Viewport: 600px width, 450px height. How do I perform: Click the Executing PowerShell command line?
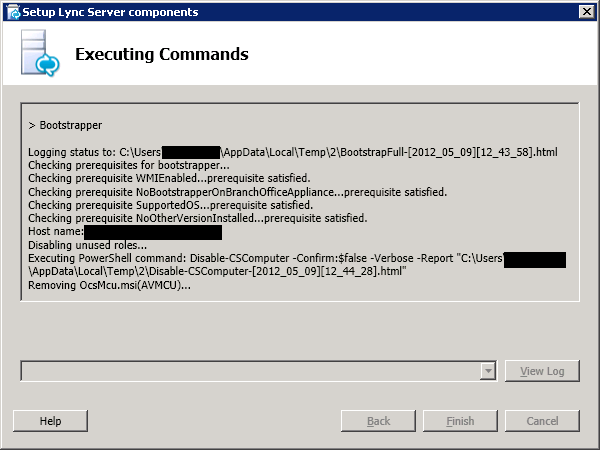click(x=297, y=265)
